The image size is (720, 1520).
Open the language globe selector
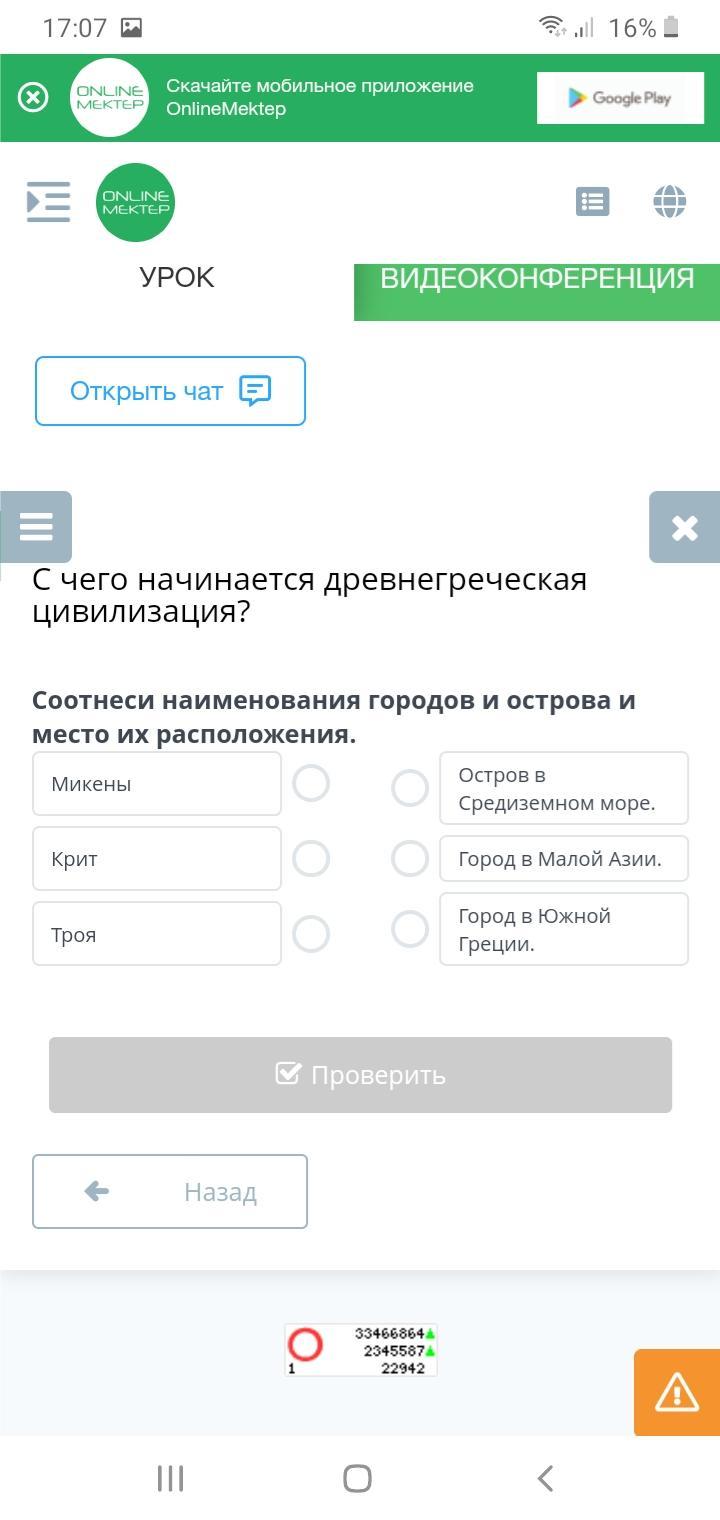pos(669,202)
